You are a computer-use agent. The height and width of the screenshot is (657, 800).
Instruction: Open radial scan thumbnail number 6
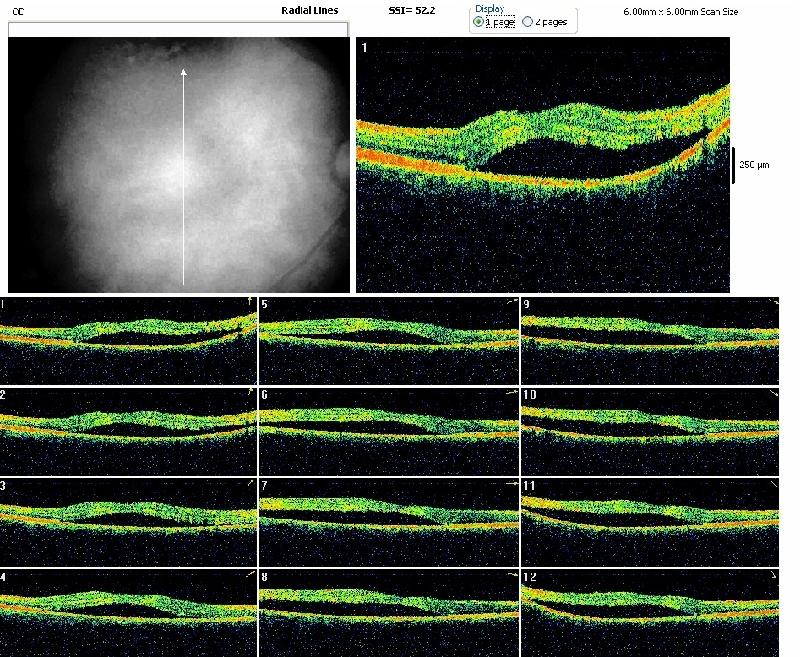[x=389, y=432]
